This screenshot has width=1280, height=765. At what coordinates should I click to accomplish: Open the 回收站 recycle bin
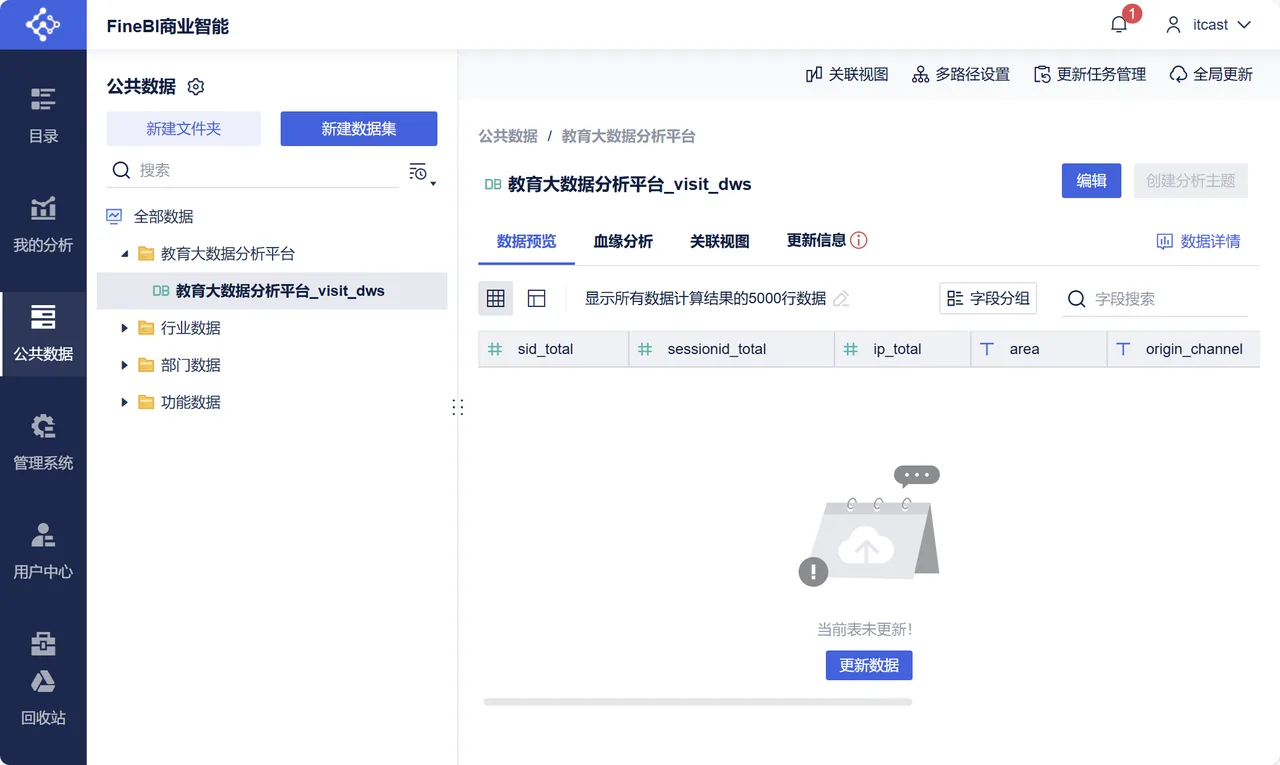43,698
